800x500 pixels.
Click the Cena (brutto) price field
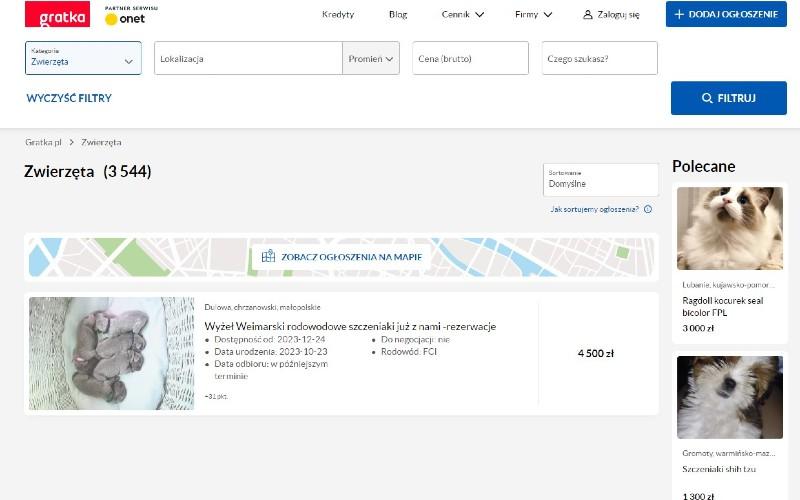[x=470, y=59]
